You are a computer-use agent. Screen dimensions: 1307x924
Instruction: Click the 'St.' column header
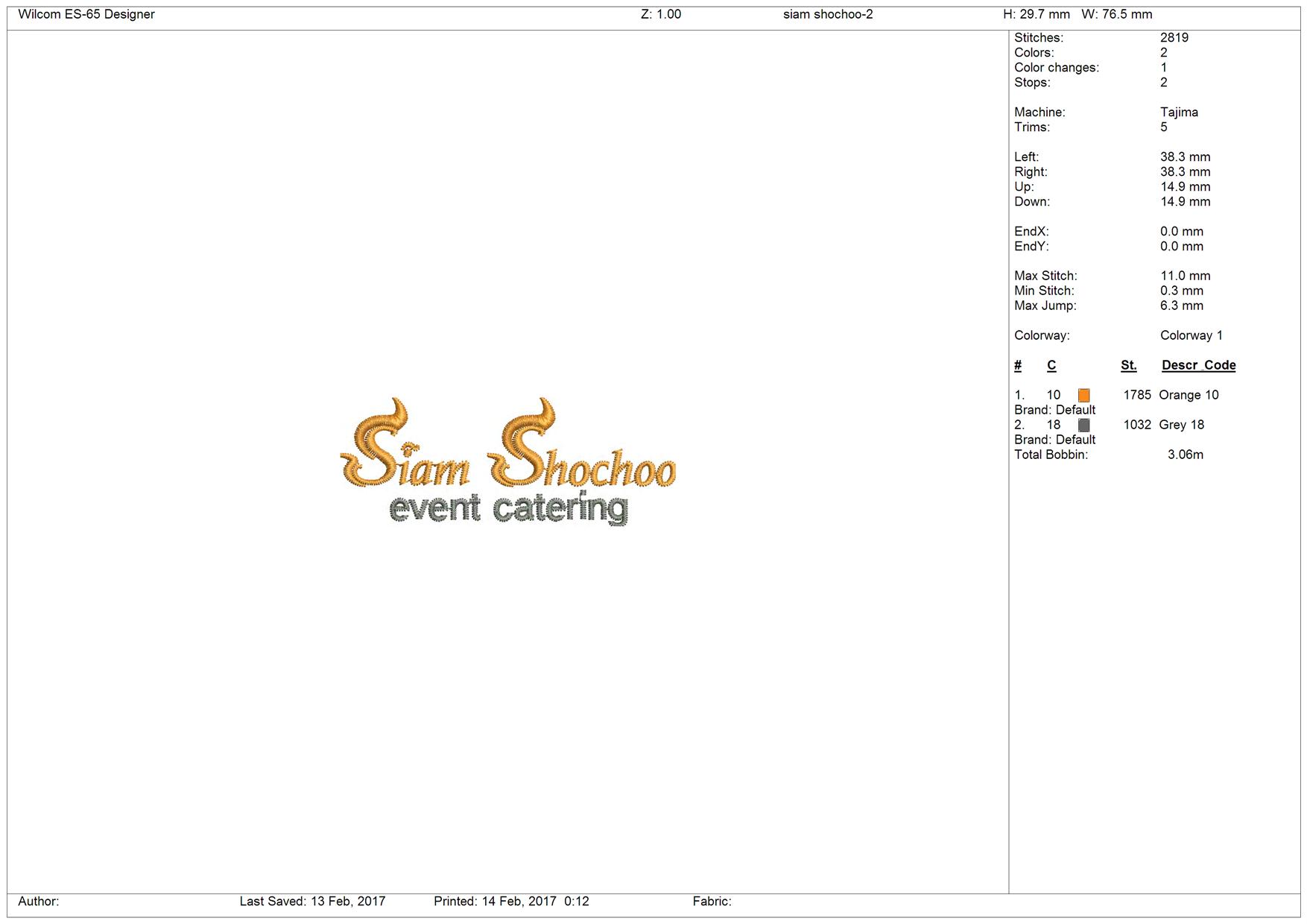(x=1129, y=365)
